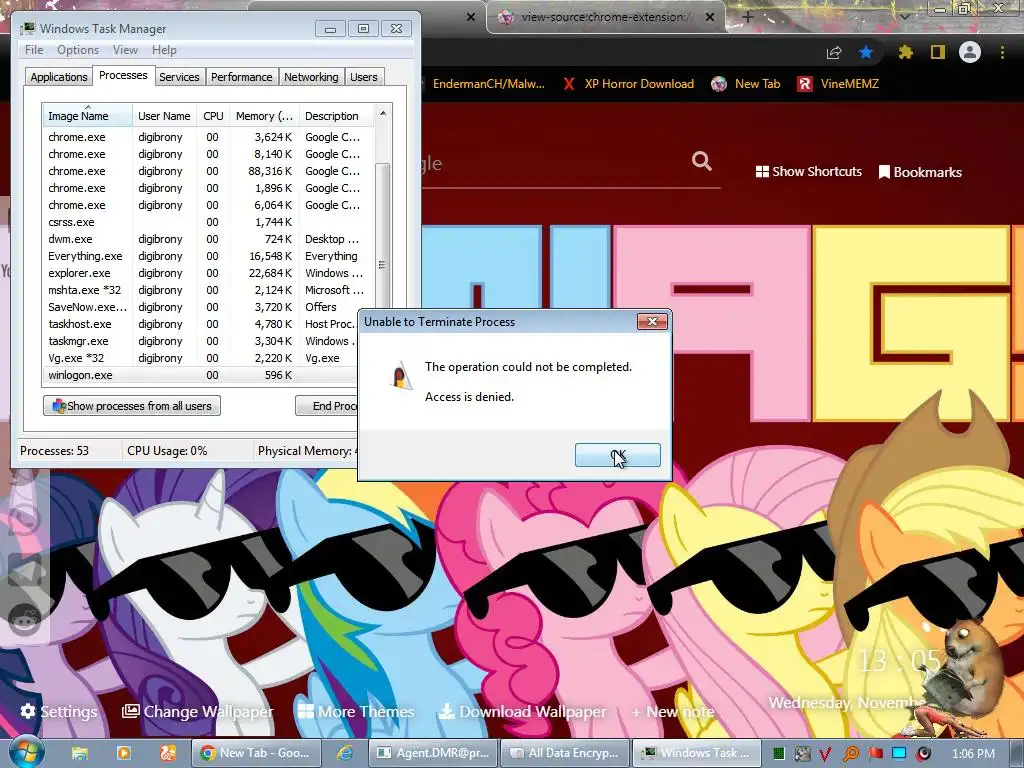Select the explorer.exe process row

tap(209, 273)
